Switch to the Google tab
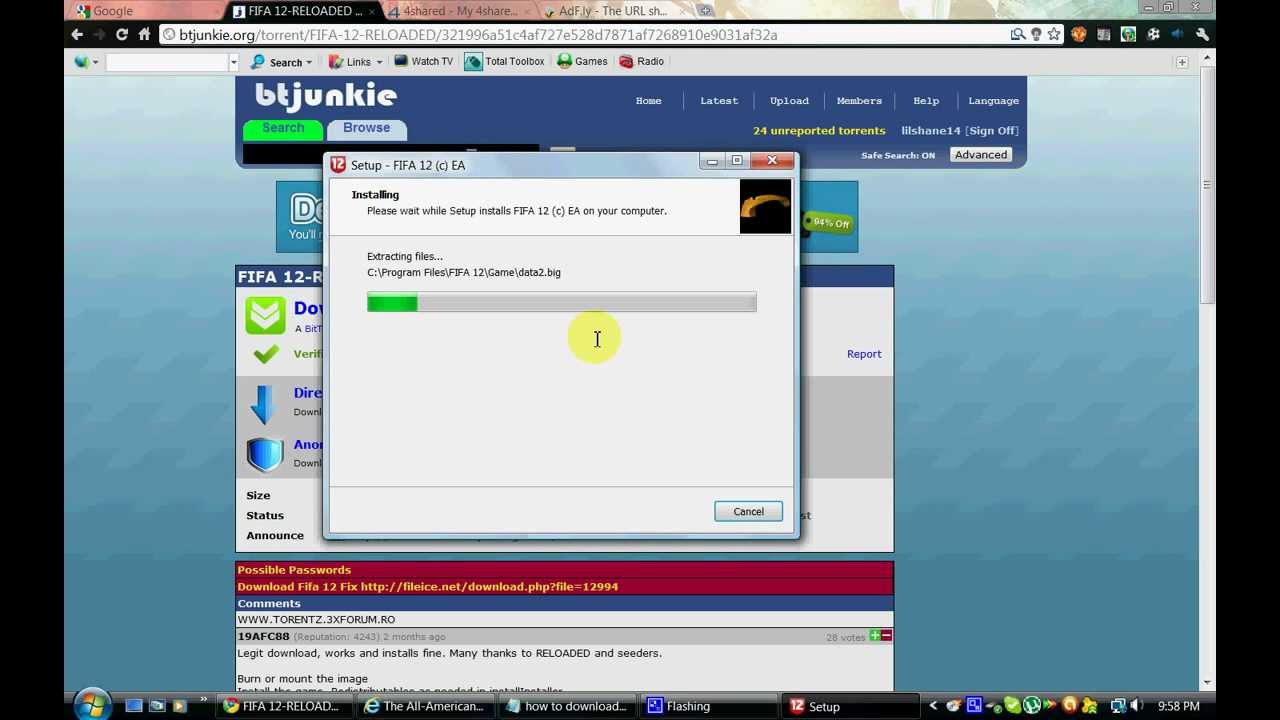 pyautogui.click(x=140, y=11)
